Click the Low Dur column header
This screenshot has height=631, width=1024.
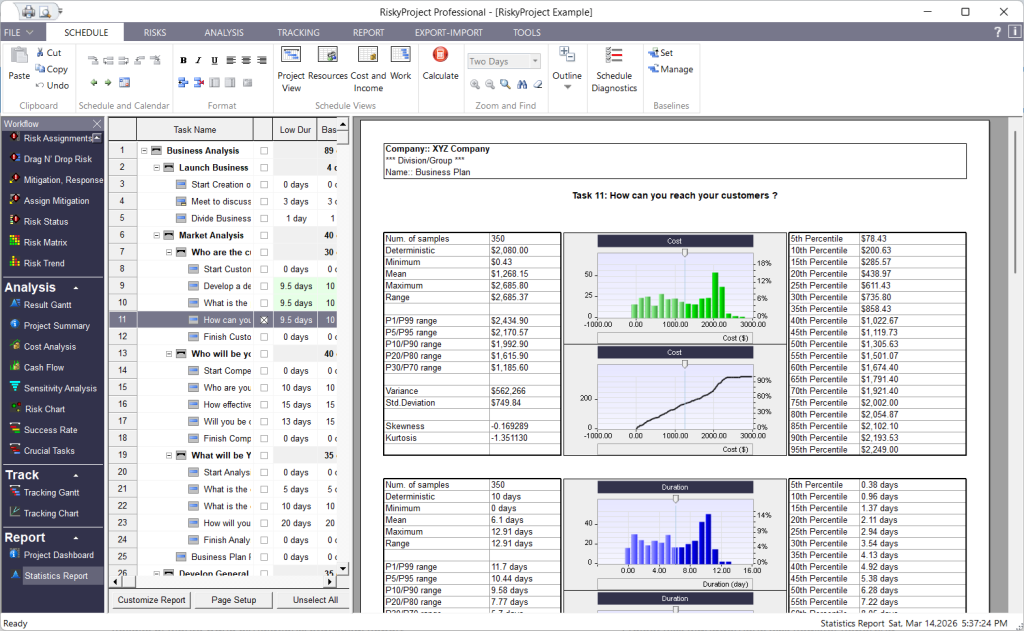(x=295, y=129)
